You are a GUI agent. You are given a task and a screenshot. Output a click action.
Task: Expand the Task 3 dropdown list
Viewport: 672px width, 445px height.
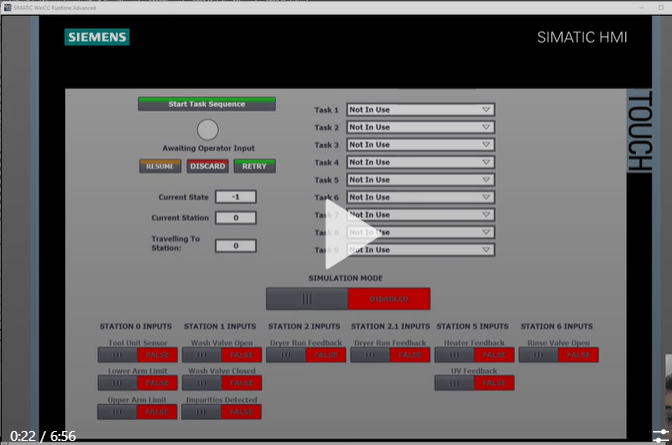pyautogui.click(x=420, y=145)
